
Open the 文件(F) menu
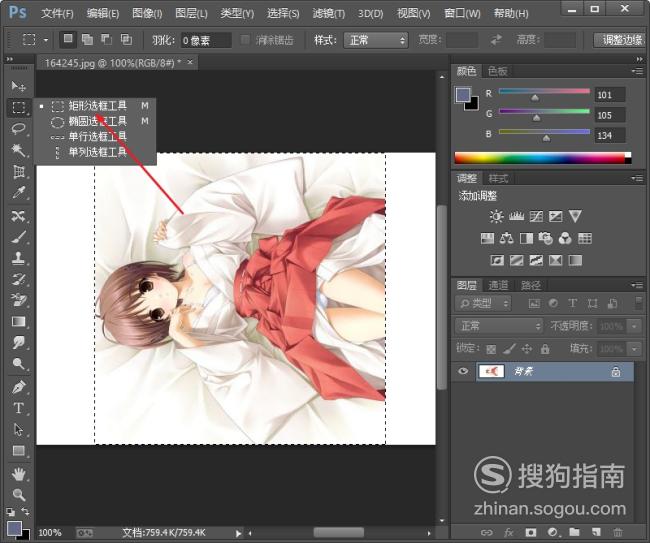(x=57, y=13)
